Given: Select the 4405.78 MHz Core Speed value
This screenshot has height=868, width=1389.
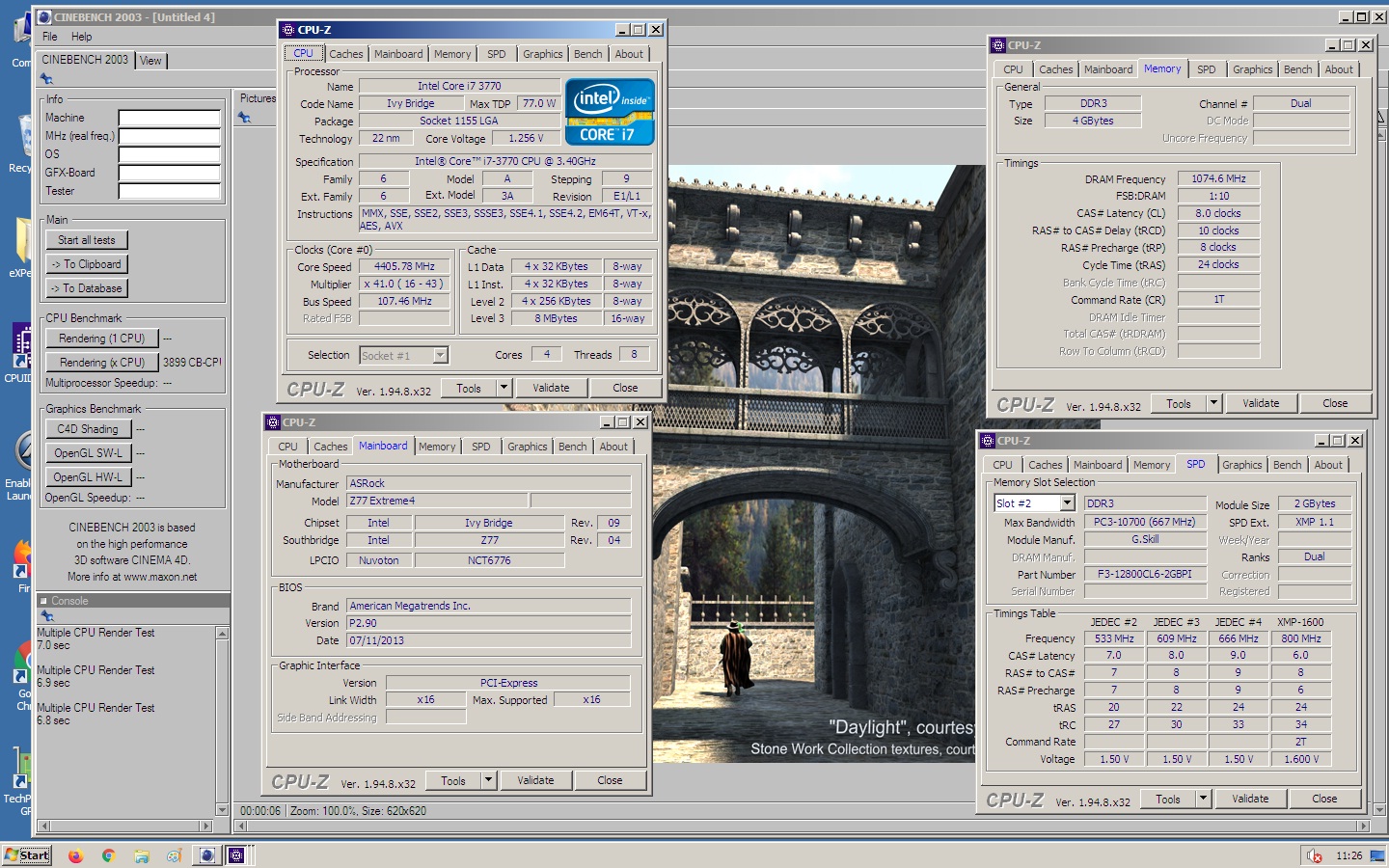Looking at the screenshot, I should (404, 266).
